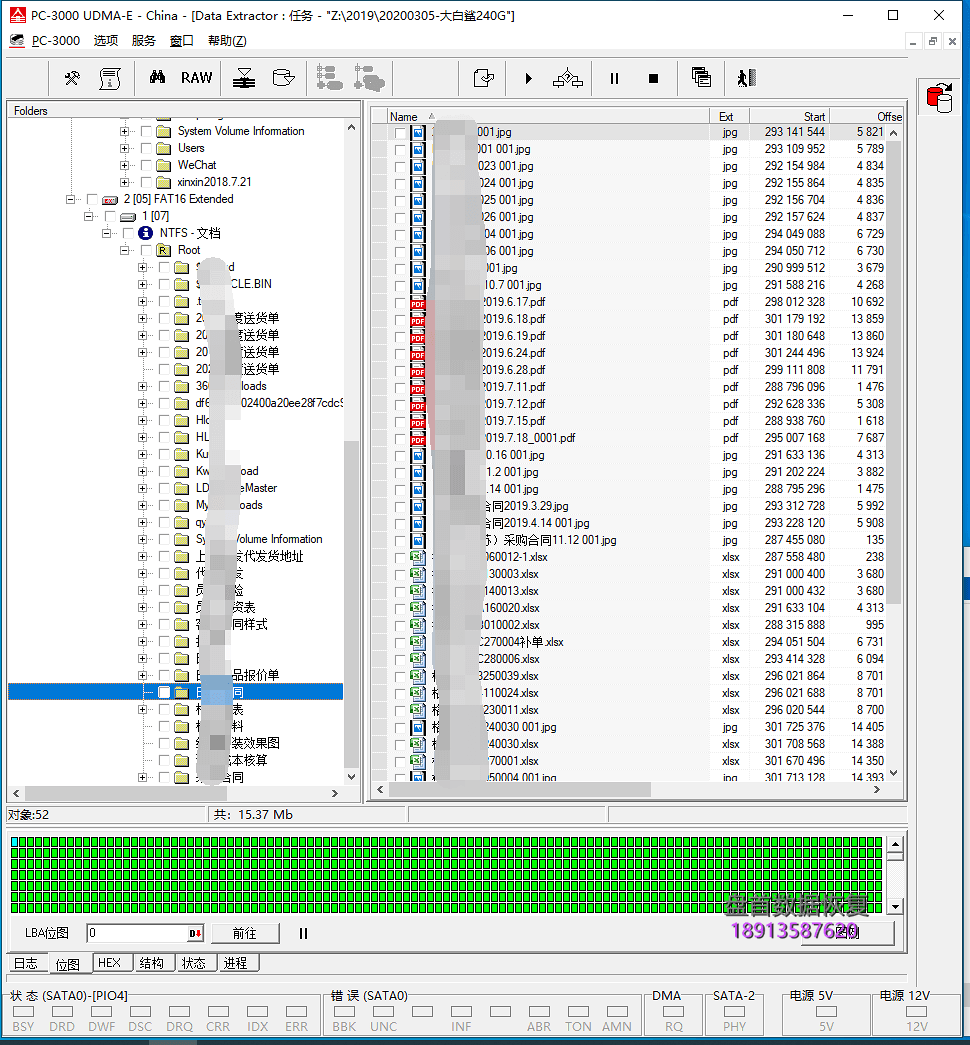Open the 窗口 menu

click(181, 41)
